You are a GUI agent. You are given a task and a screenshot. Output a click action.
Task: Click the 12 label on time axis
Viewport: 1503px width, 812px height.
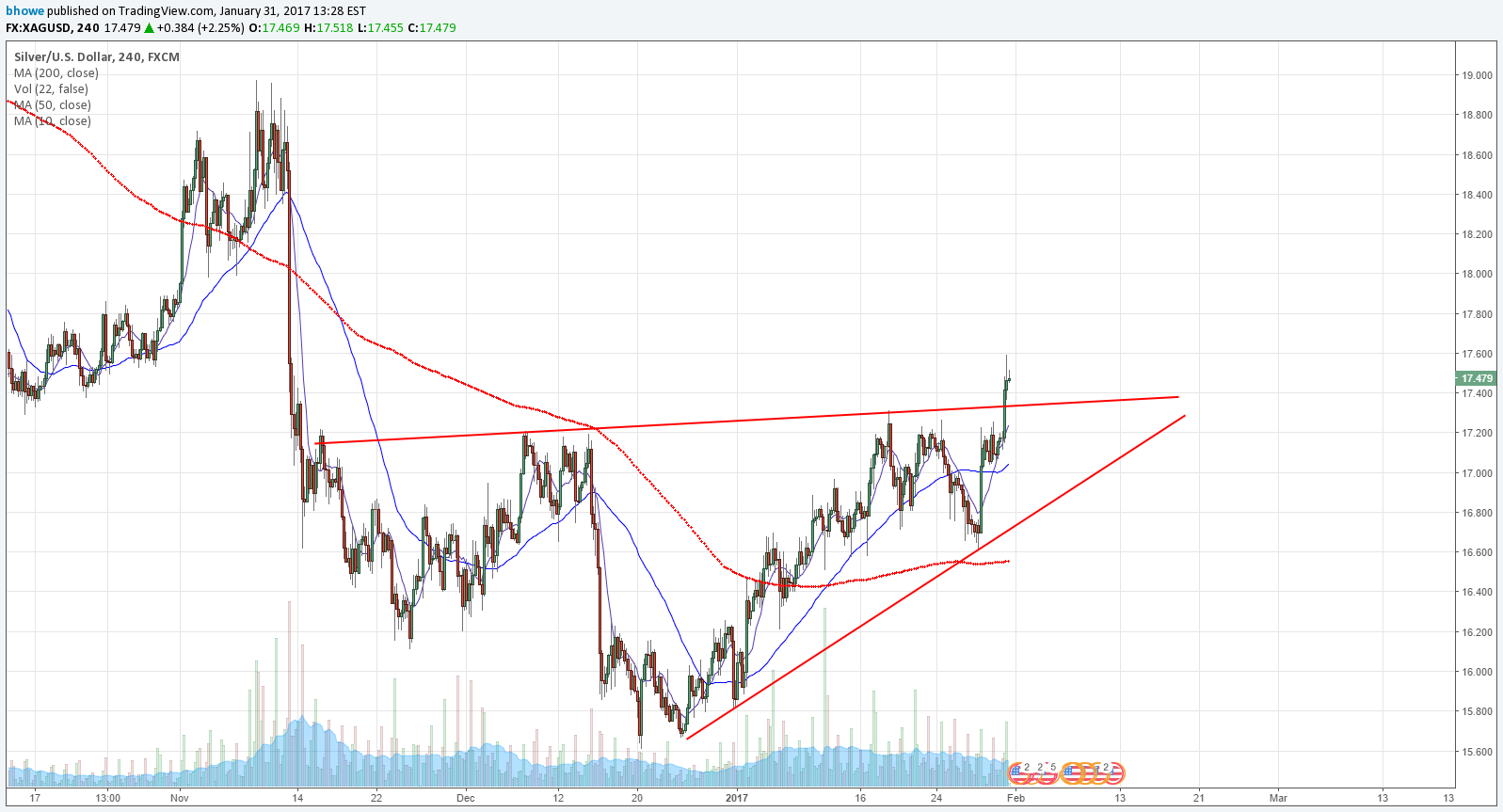[x=558, y=798]
